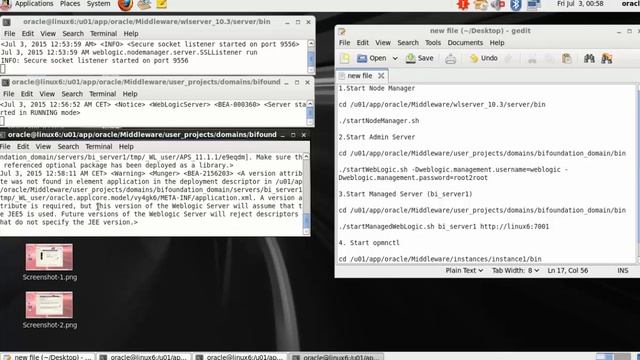Open Search menu in middle bifound terminal
Image resolution: width=640 pixels, height=360 pixels.
click(72, 94)
